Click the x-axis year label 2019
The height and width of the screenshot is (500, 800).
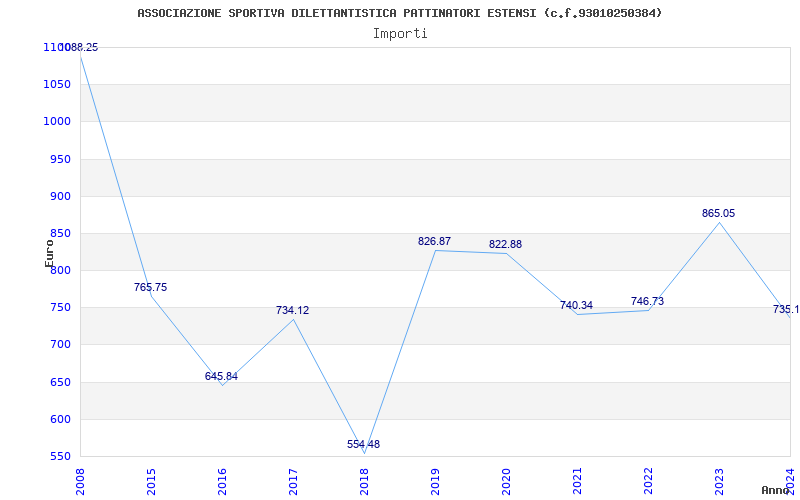pyautogui.click(x=435, y=482)
